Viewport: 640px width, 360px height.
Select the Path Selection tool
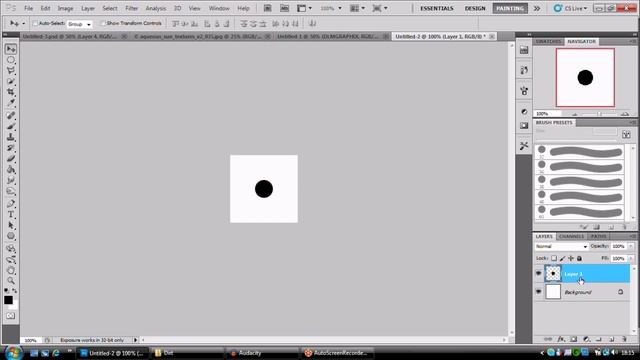(11, 225)
